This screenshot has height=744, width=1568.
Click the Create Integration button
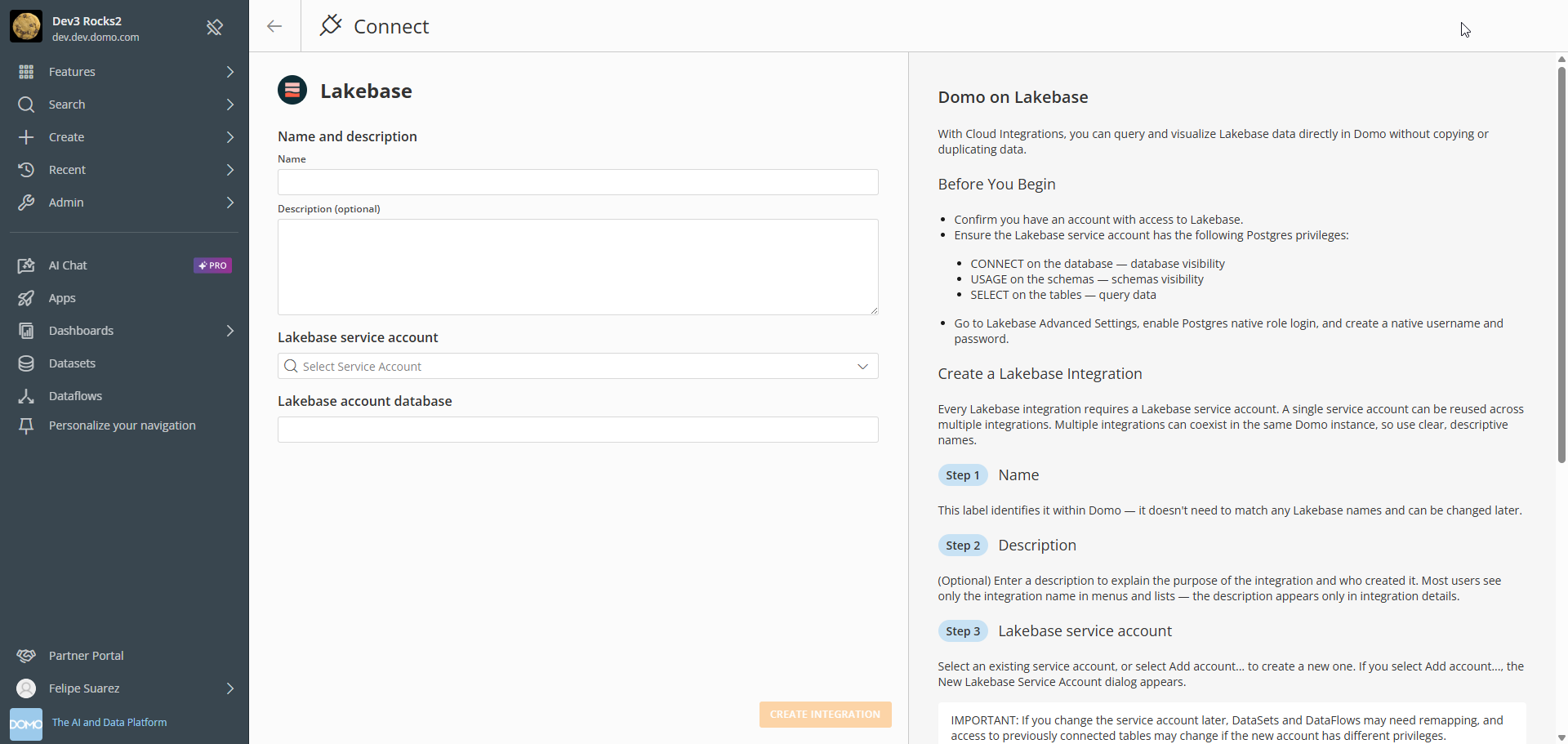tap(825, 715)
